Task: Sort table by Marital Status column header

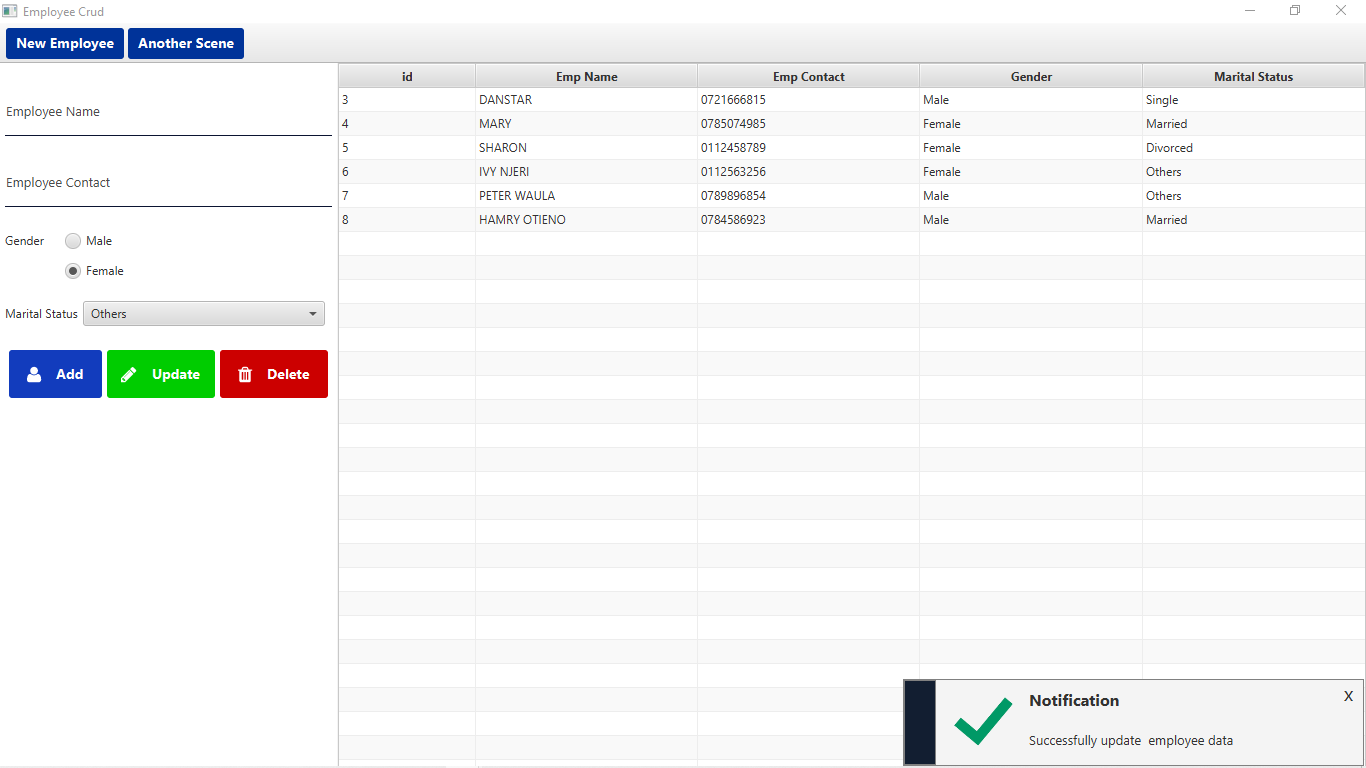Action: pos(1253,76)
